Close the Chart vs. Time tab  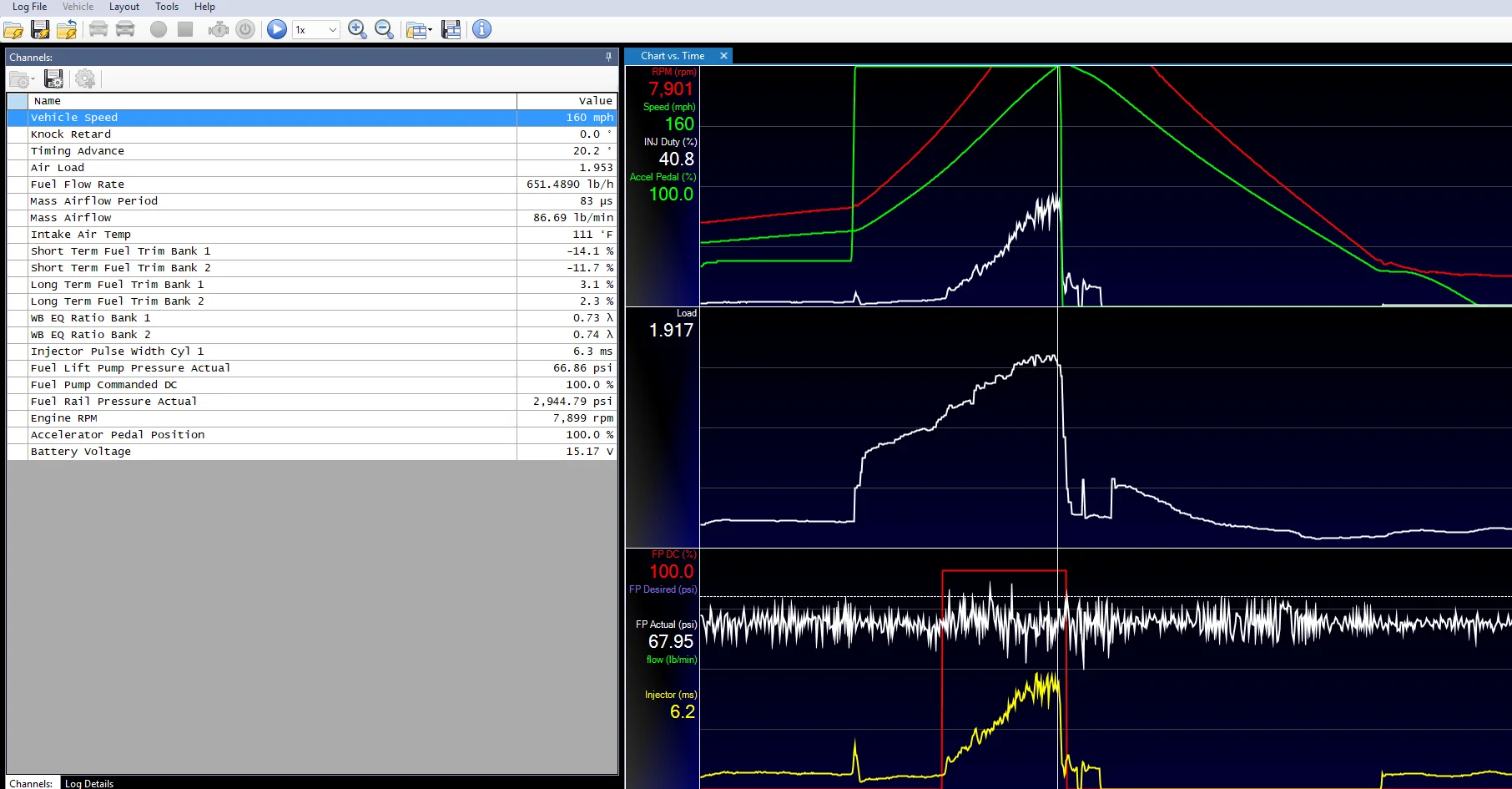pos(723,56)
